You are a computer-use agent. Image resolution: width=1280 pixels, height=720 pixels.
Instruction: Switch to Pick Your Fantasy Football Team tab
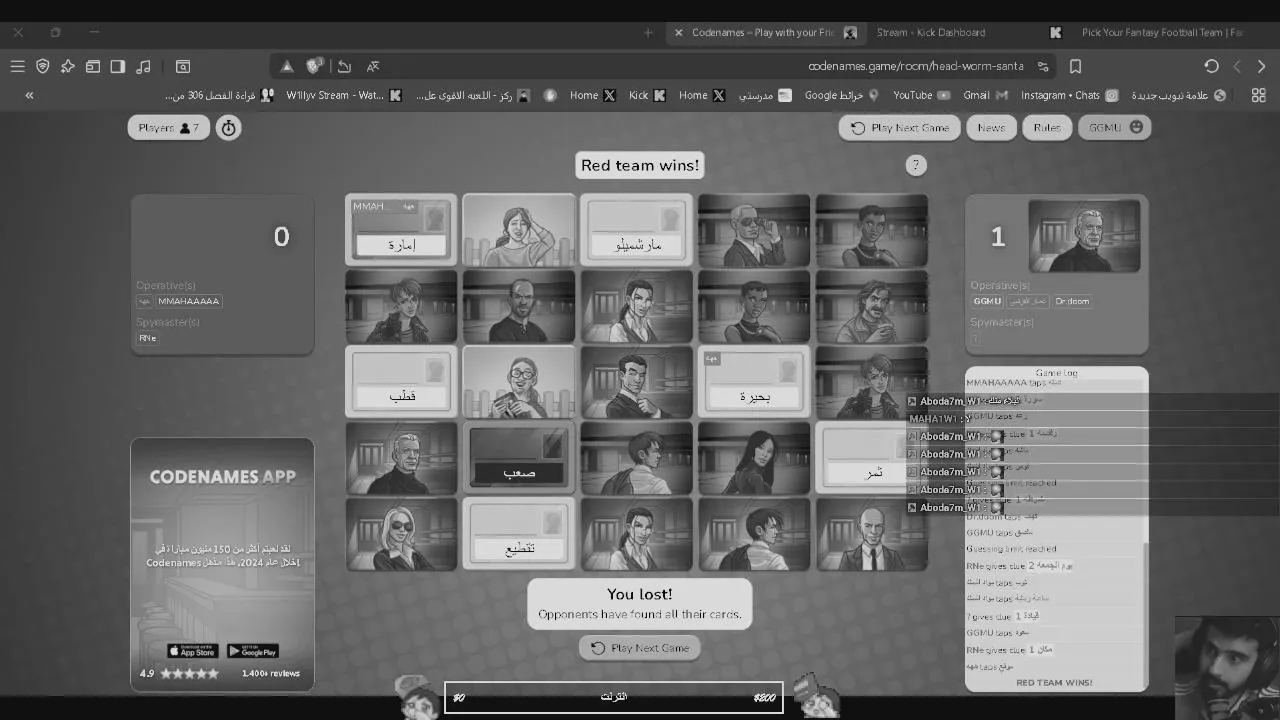pyautogui.click(x=1162, y=32)
